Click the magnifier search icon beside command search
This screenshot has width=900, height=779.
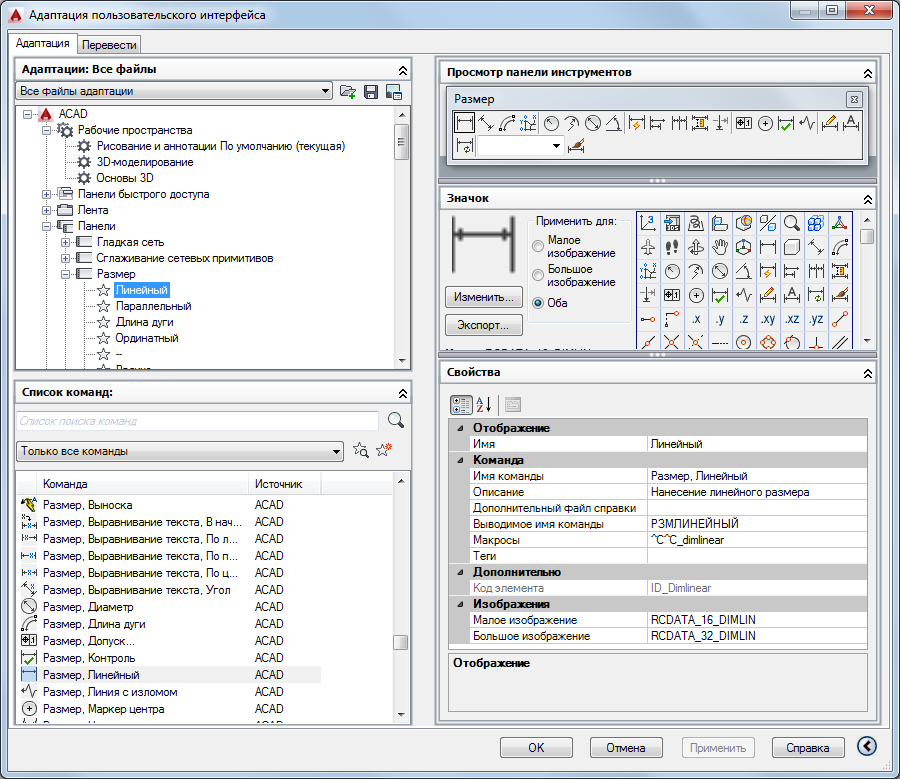pyautogui.click(x=395, y=420)
